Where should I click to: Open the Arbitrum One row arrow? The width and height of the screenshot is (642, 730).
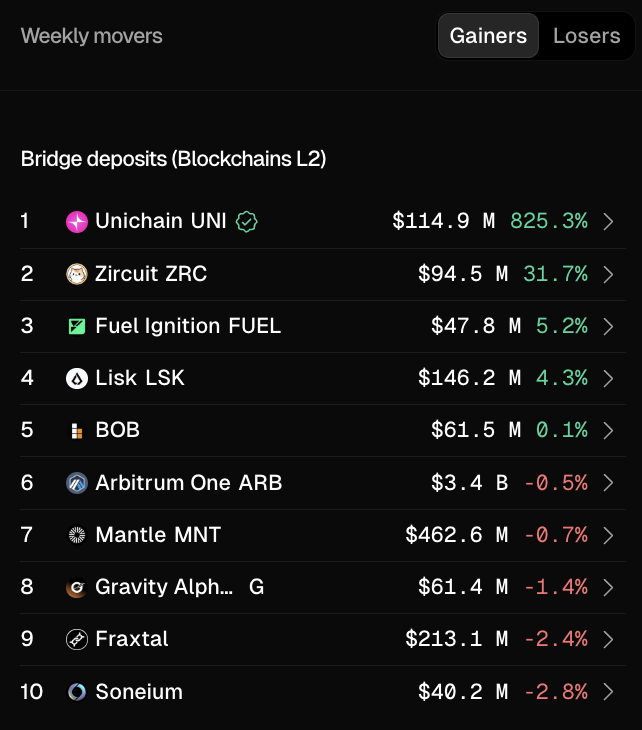[x=608, y=483]
